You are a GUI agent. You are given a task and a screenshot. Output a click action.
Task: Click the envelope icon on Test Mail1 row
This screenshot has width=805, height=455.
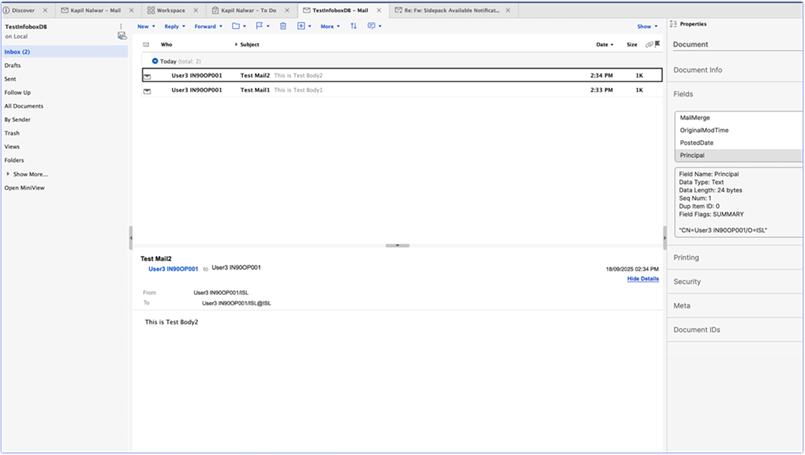click(x=147, y=91)
